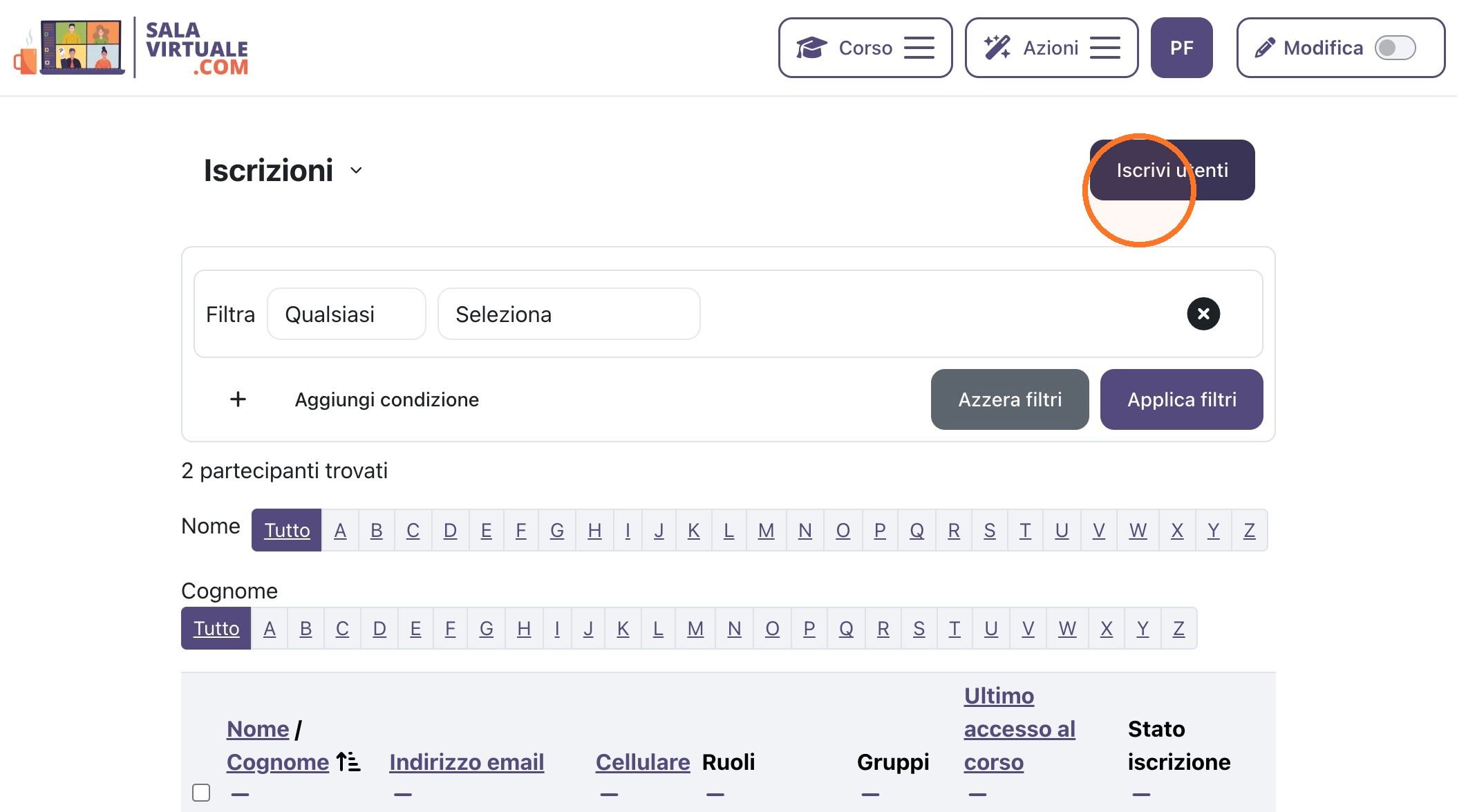Expand the Iscrizioni heading chevron

pyautogui.click(x=356, y=171)
